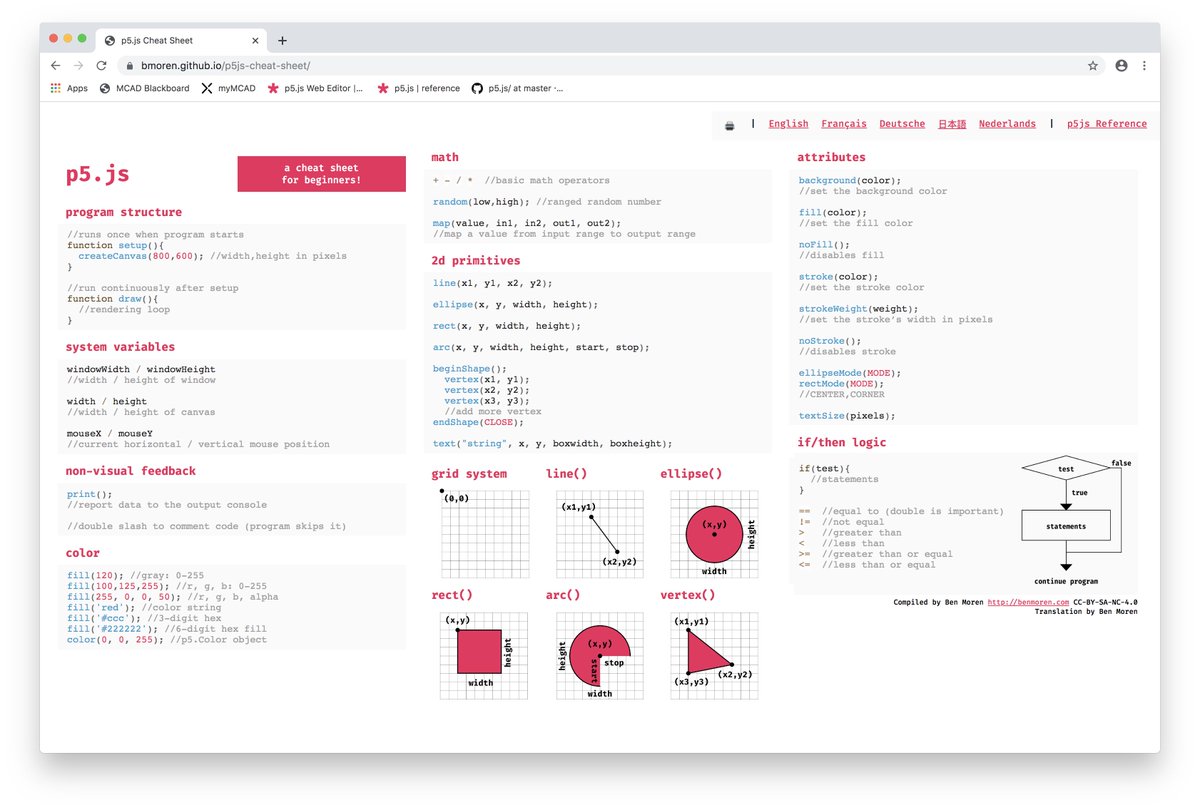Open the p5js Reference link
This screenshot has height=810, width=1200.
click(1107, 124)
